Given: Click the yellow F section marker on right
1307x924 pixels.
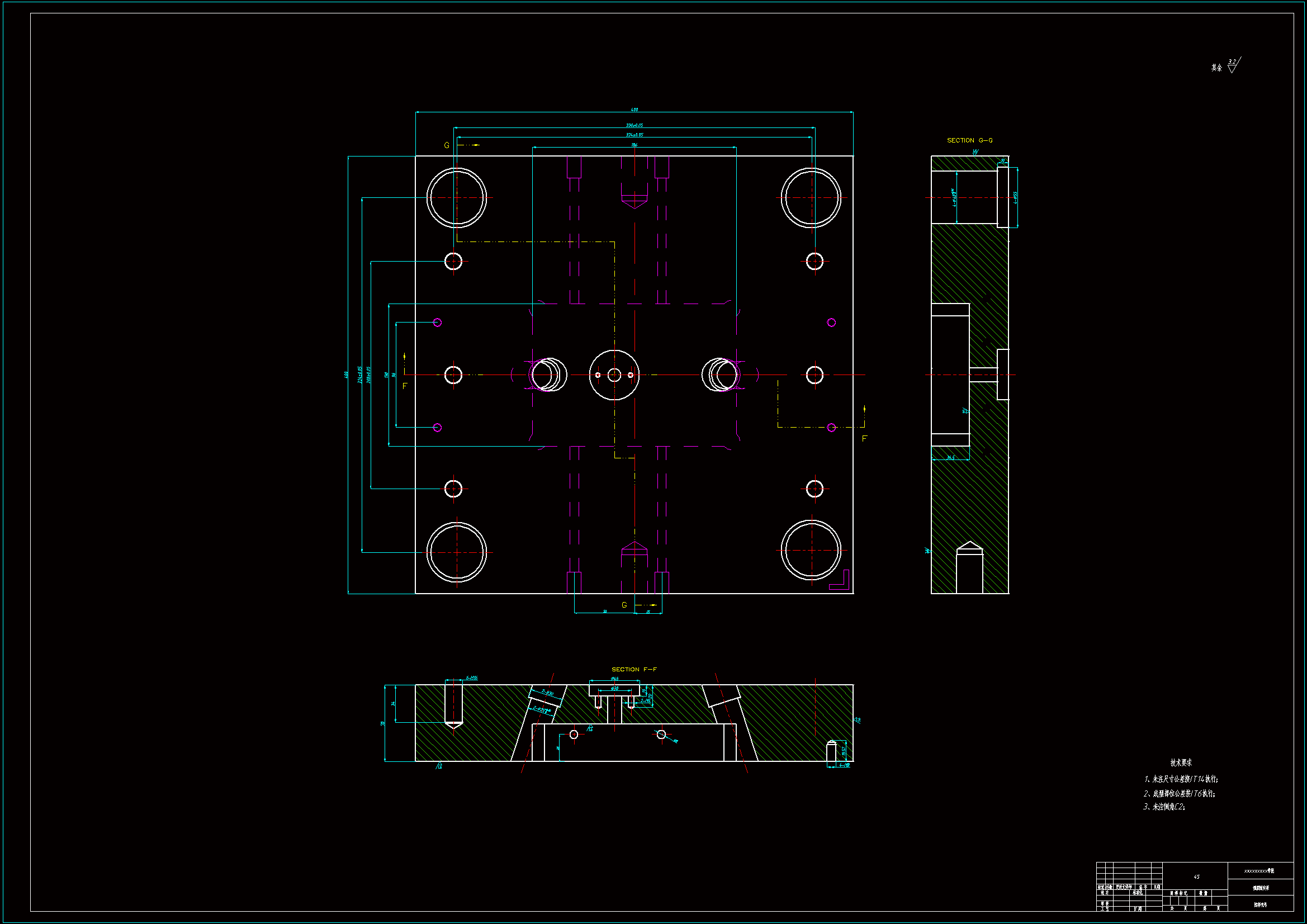Looking at the screenshot, I should [864, 438].
